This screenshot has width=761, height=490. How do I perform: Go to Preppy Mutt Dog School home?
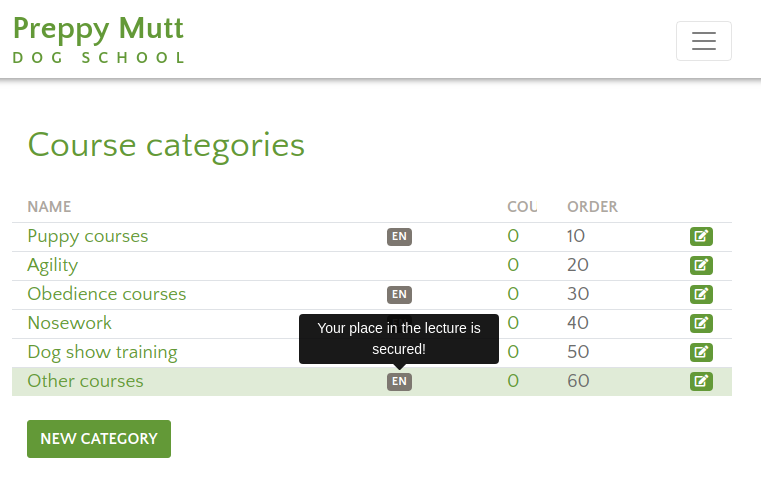pos(98,40)
